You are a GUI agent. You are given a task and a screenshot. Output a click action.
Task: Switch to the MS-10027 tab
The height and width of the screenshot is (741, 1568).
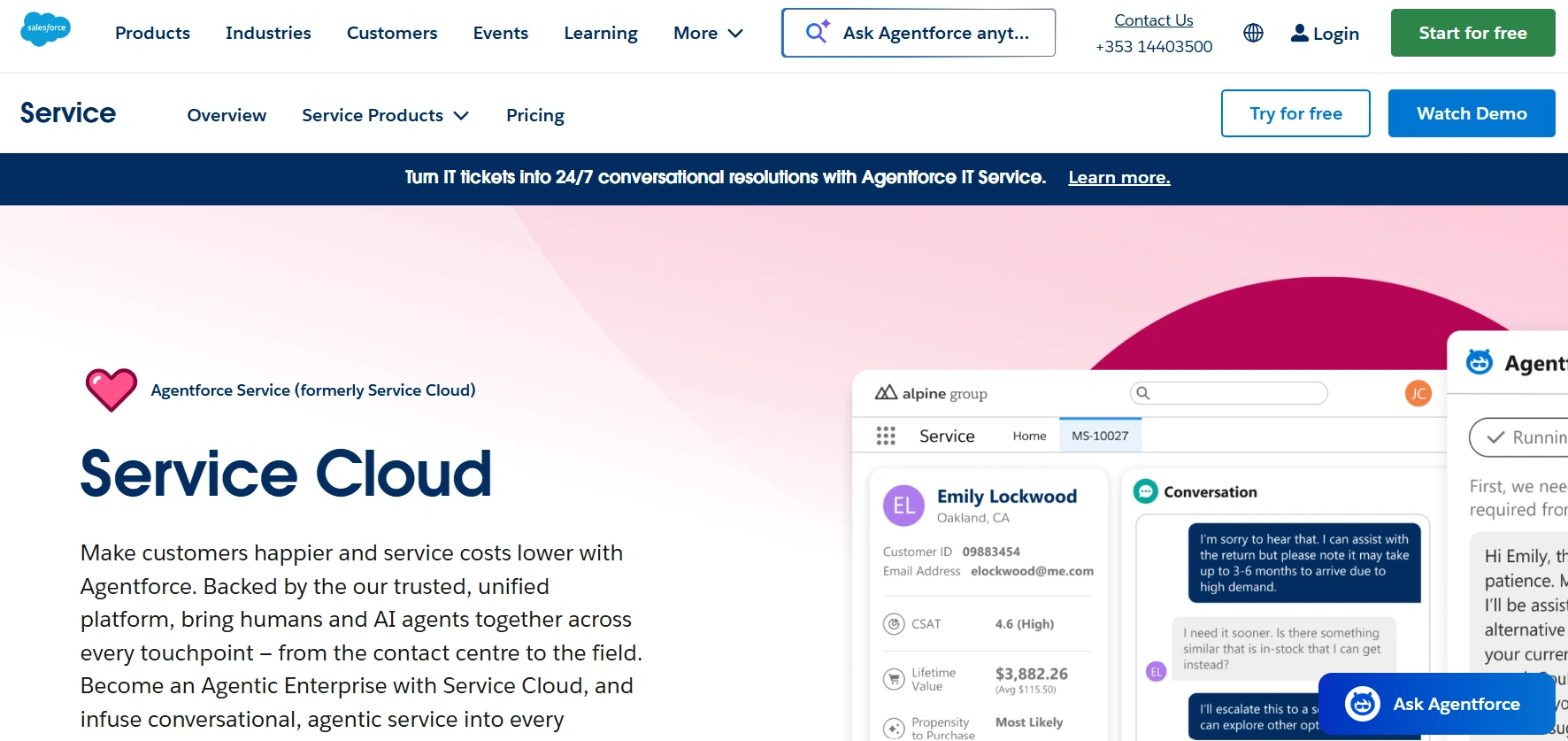1100,436
